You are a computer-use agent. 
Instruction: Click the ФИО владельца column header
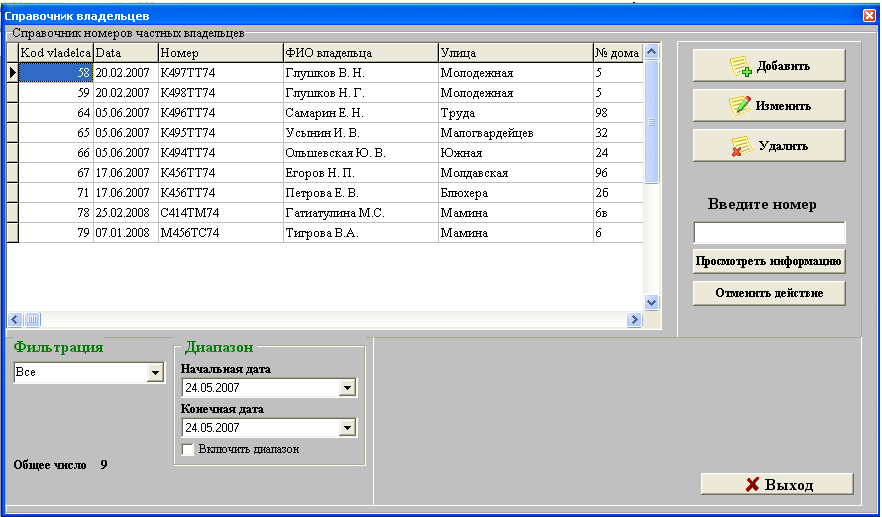(x=361, y=53)
